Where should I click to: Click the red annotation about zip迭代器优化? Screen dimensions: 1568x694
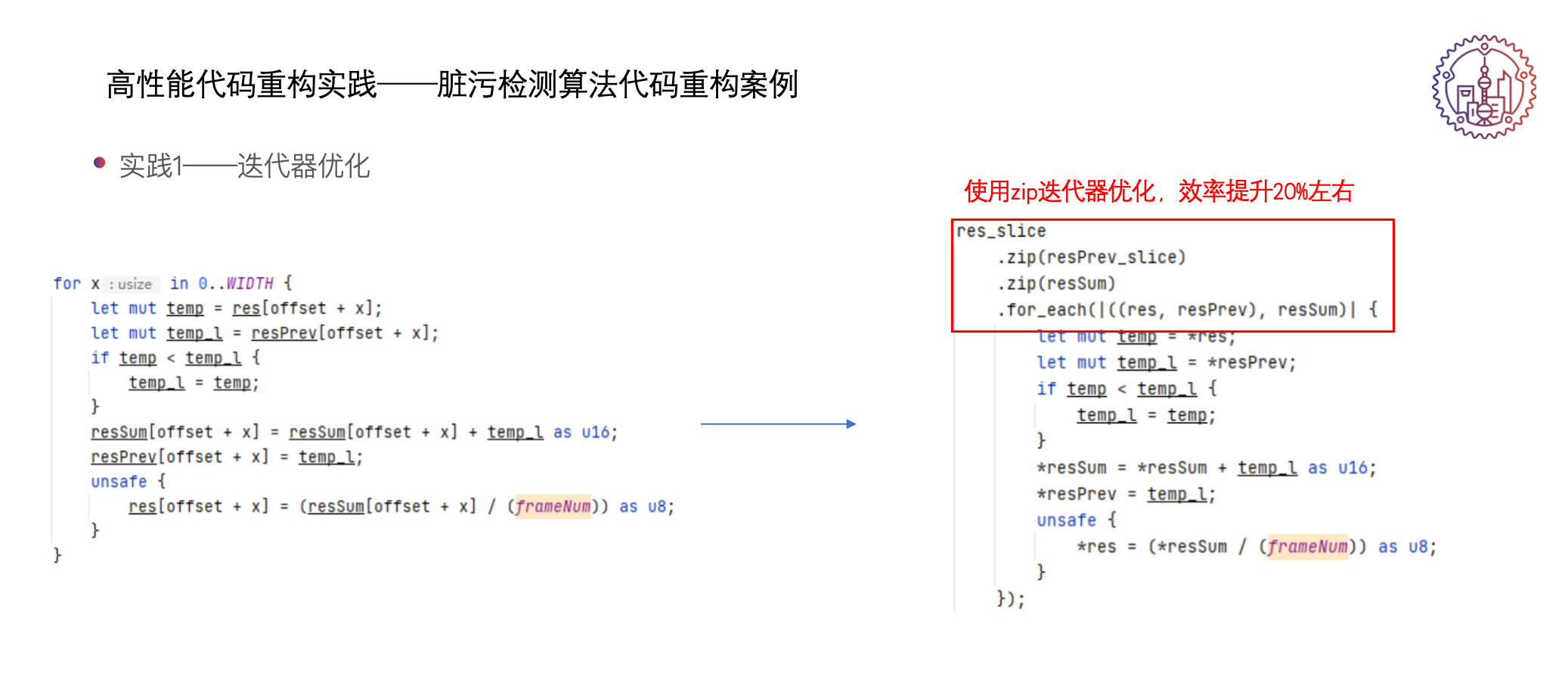tap(1158, 192)
